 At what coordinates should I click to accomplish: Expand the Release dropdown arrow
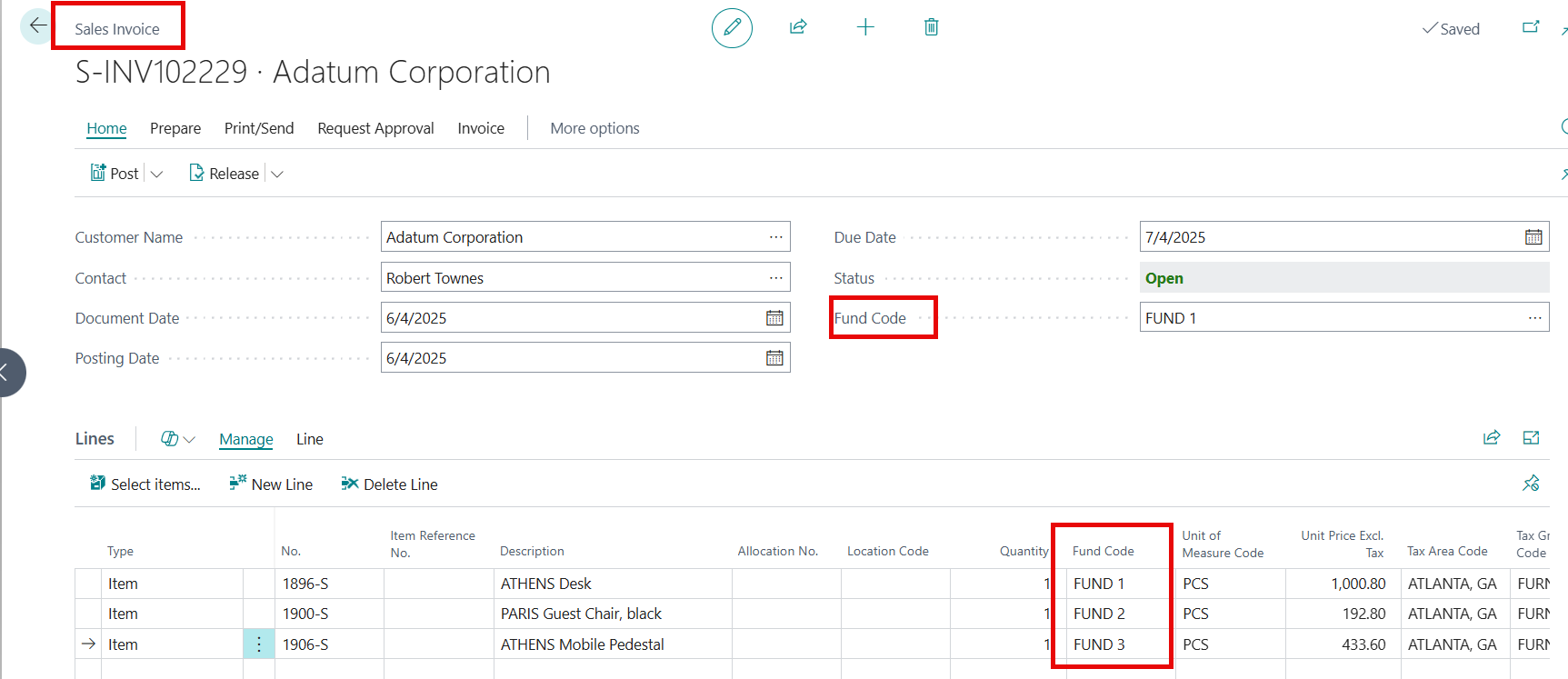tap(277, 175)
